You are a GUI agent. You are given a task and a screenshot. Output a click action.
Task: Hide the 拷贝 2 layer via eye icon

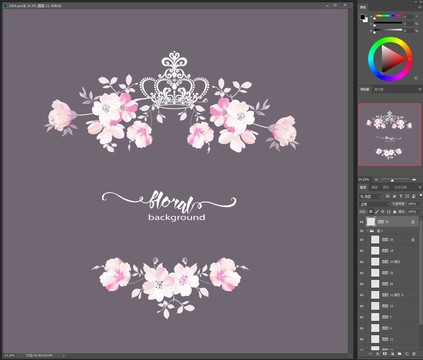362,295
